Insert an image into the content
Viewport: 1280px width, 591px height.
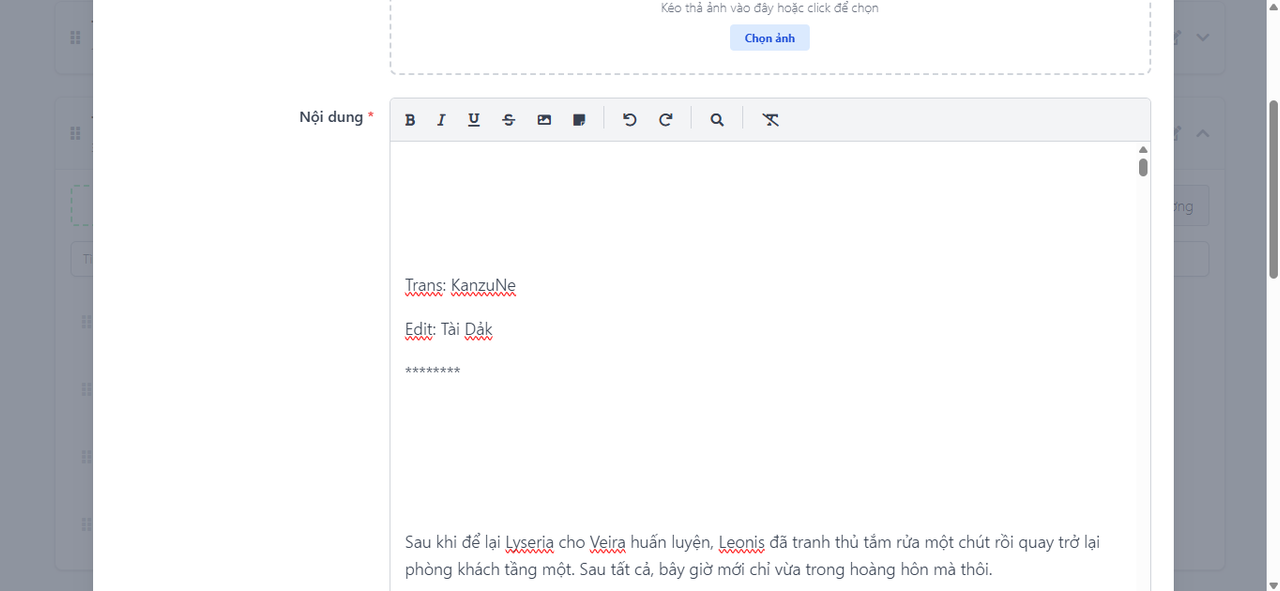coord(544,120)
